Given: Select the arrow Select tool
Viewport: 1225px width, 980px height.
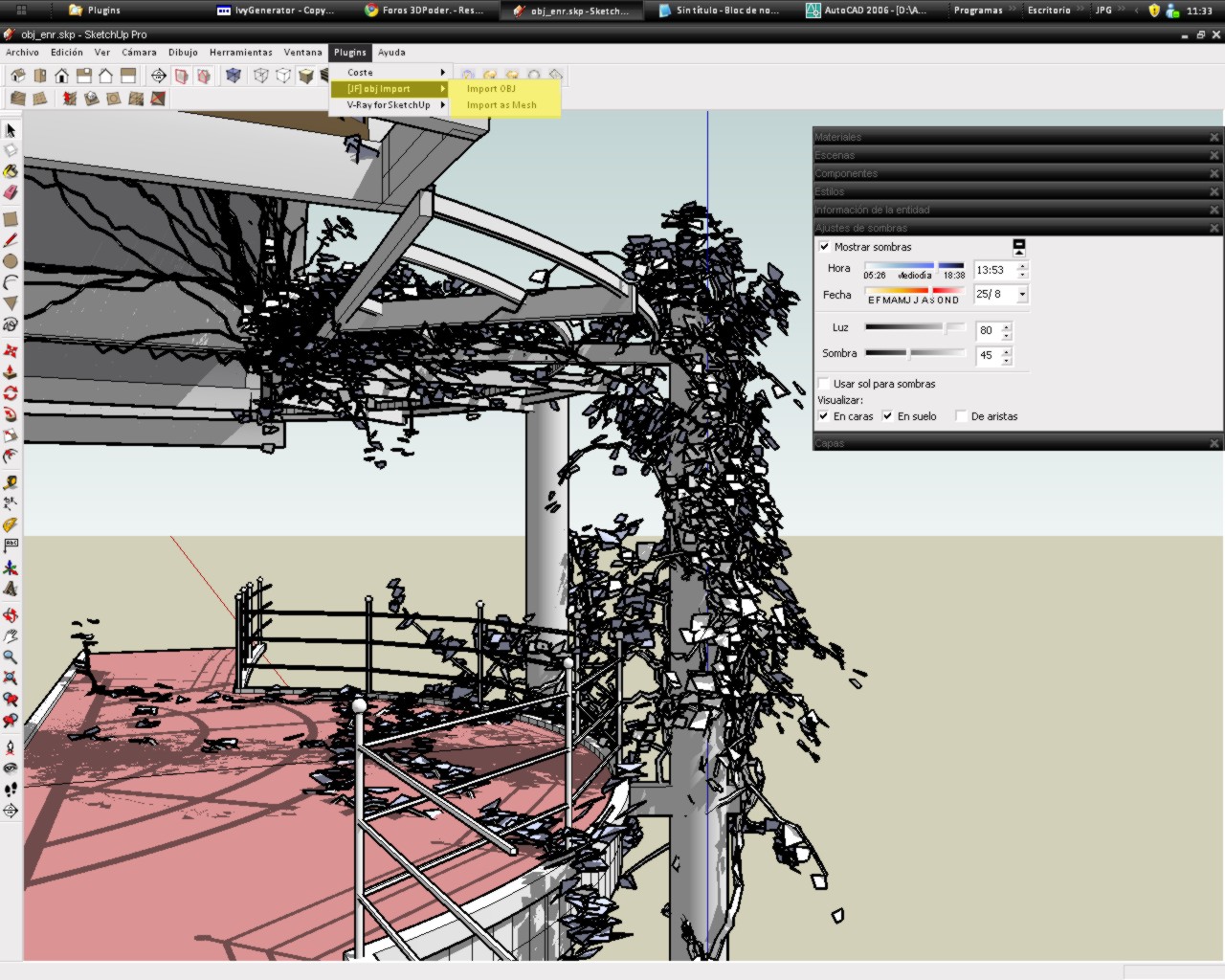Looking at the screenshot, I should (x=11, y=130).
